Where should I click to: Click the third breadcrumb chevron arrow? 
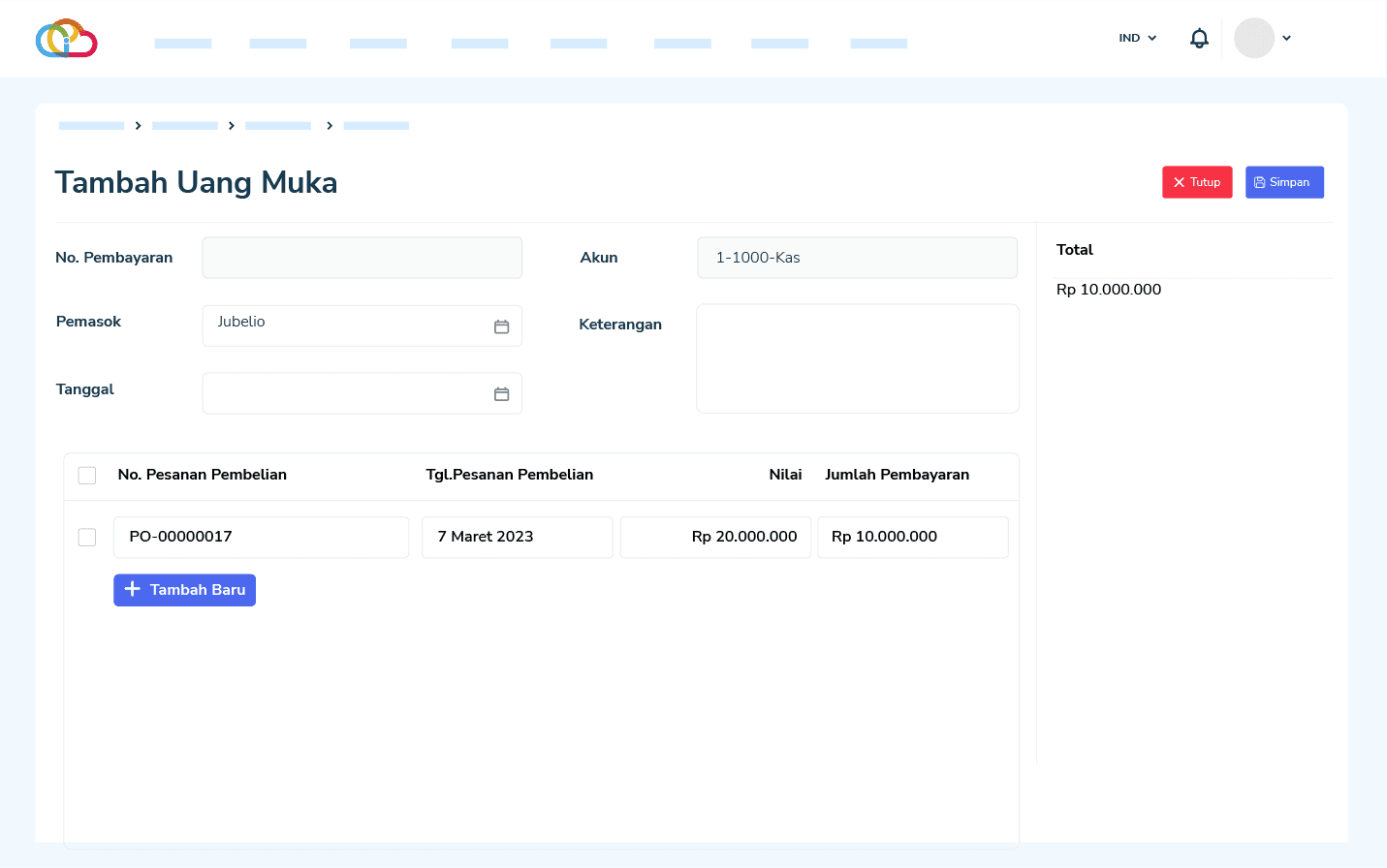[330, 126]
